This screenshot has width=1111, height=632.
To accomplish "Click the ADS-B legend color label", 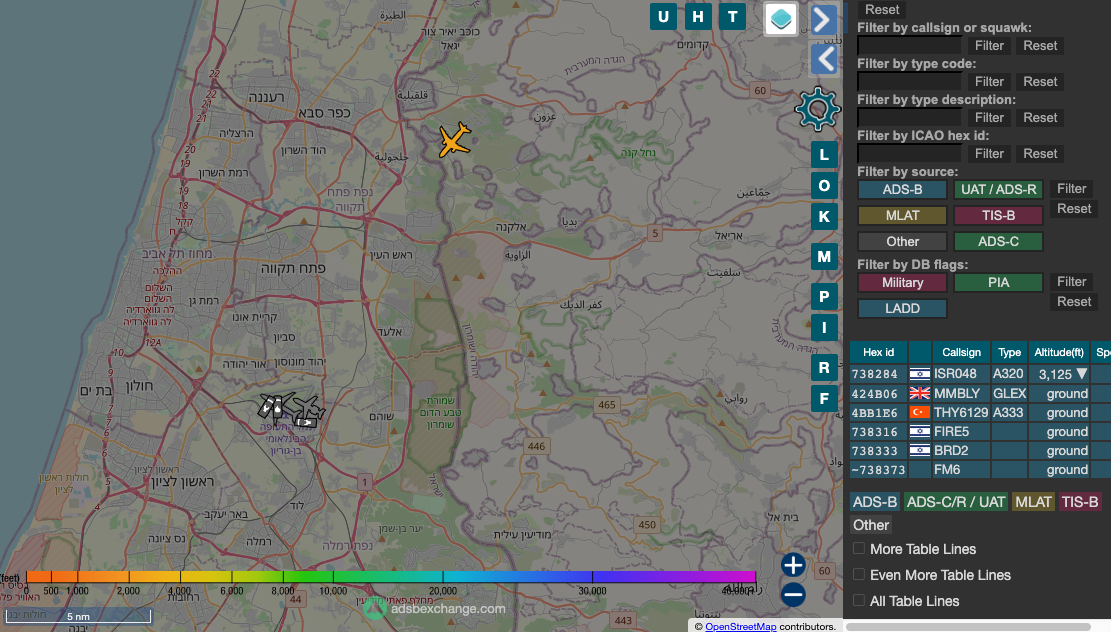I will pos(875,502).
